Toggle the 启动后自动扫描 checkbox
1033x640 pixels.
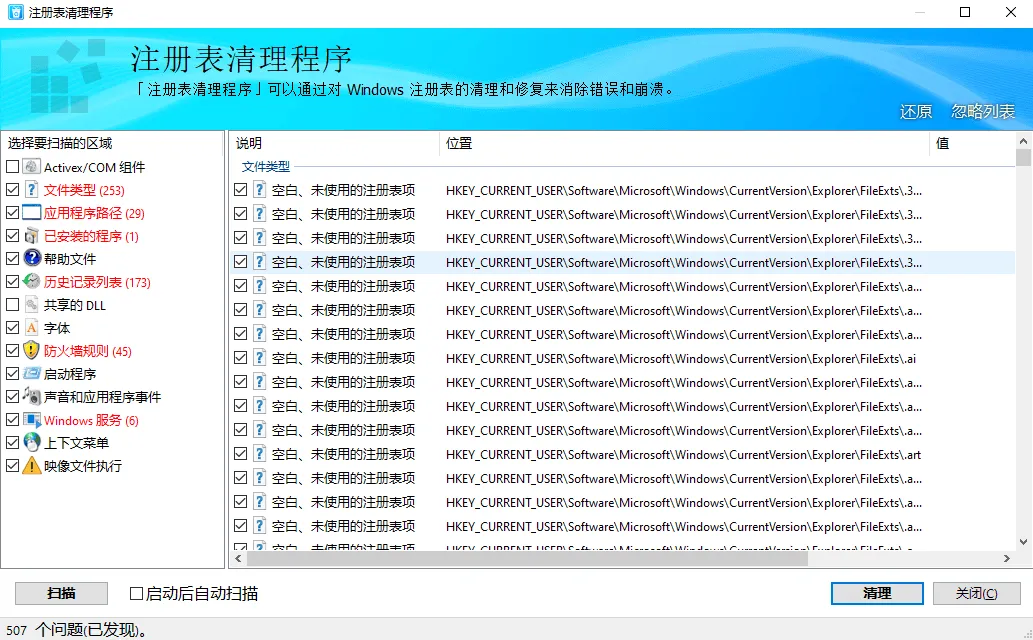coord(136,593)
